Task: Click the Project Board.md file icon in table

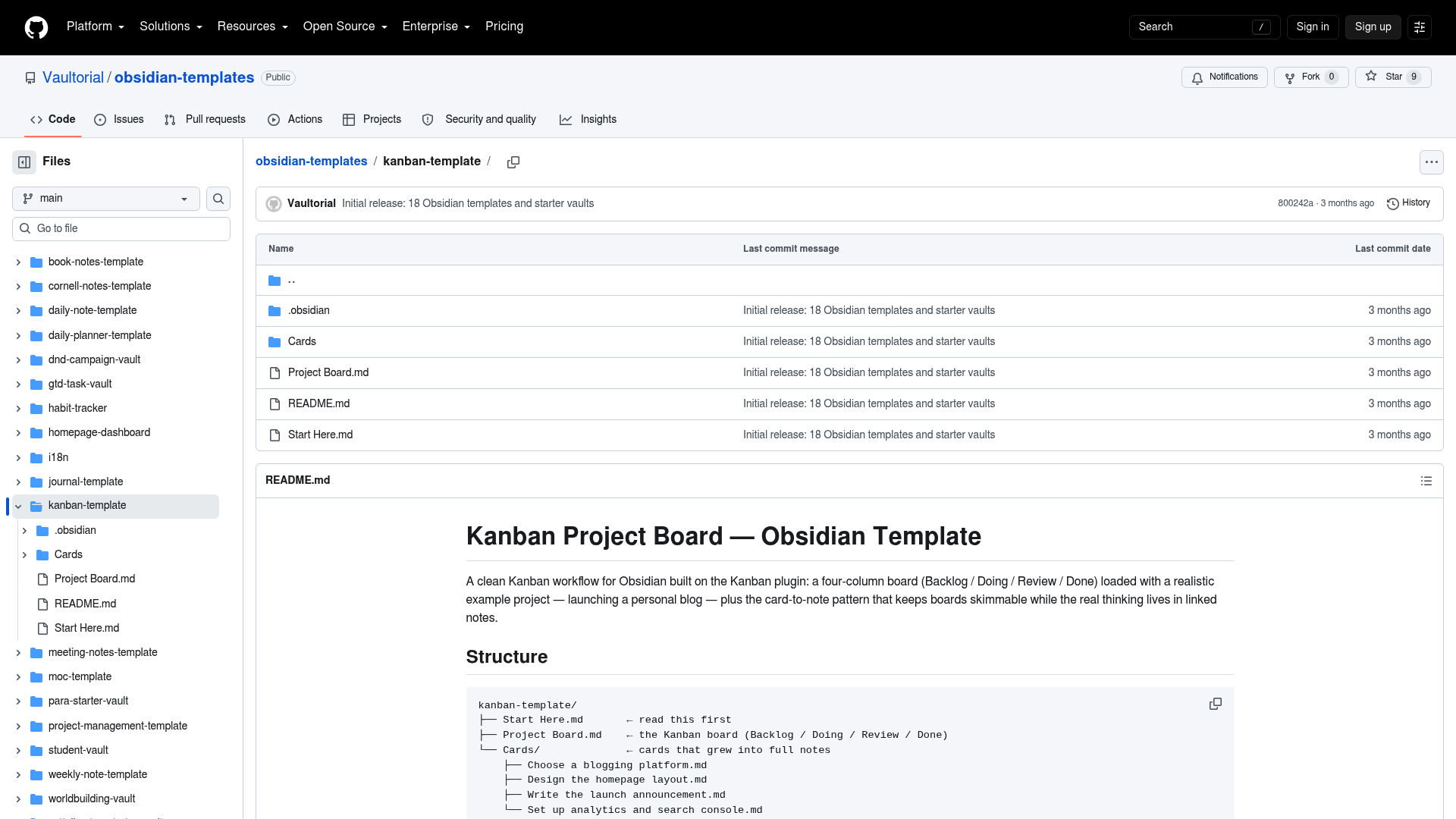Action: 275,373
